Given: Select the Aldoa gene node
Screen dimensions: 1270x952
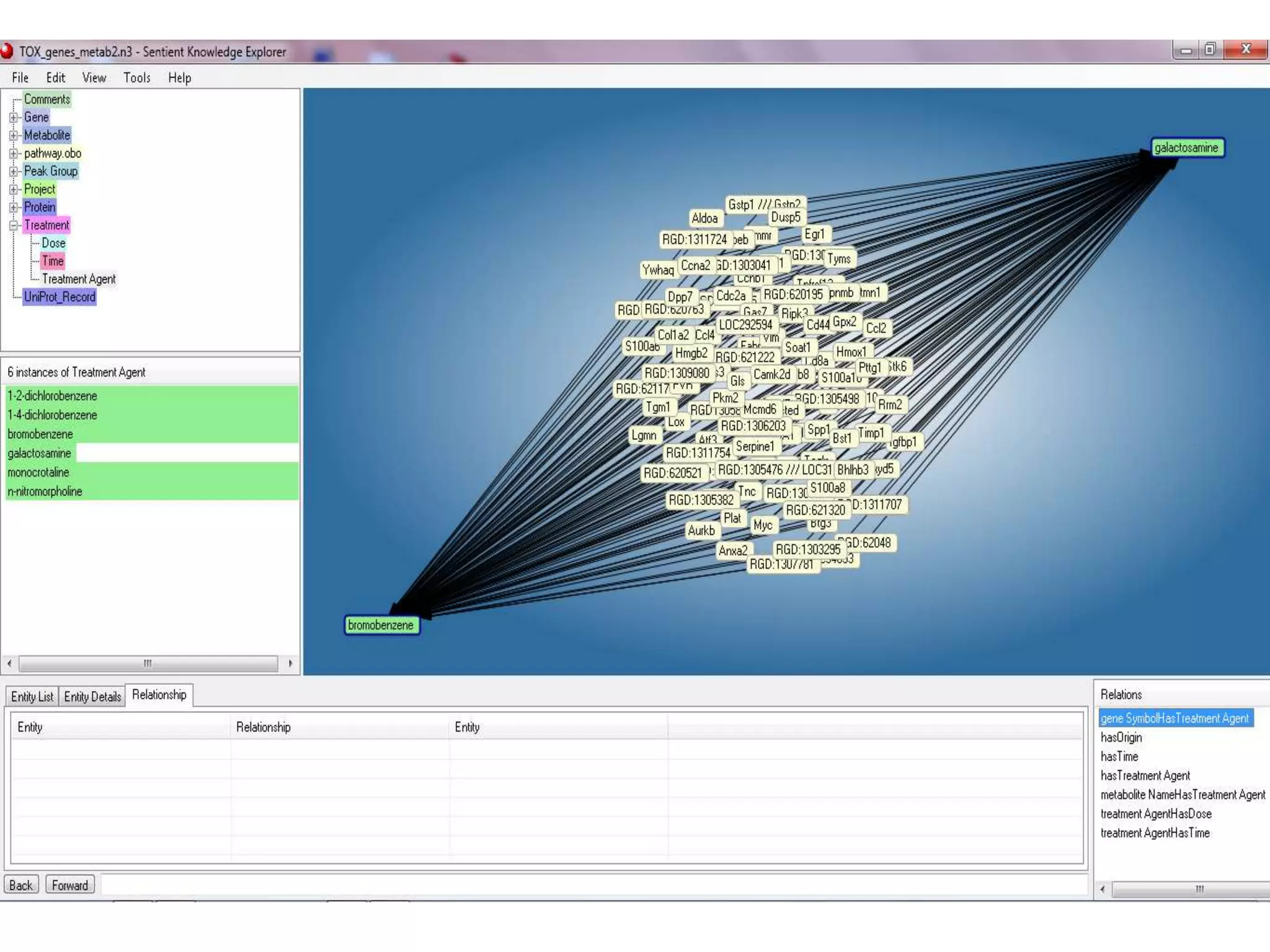Looking at the screenshot, I should pos(704,218).
